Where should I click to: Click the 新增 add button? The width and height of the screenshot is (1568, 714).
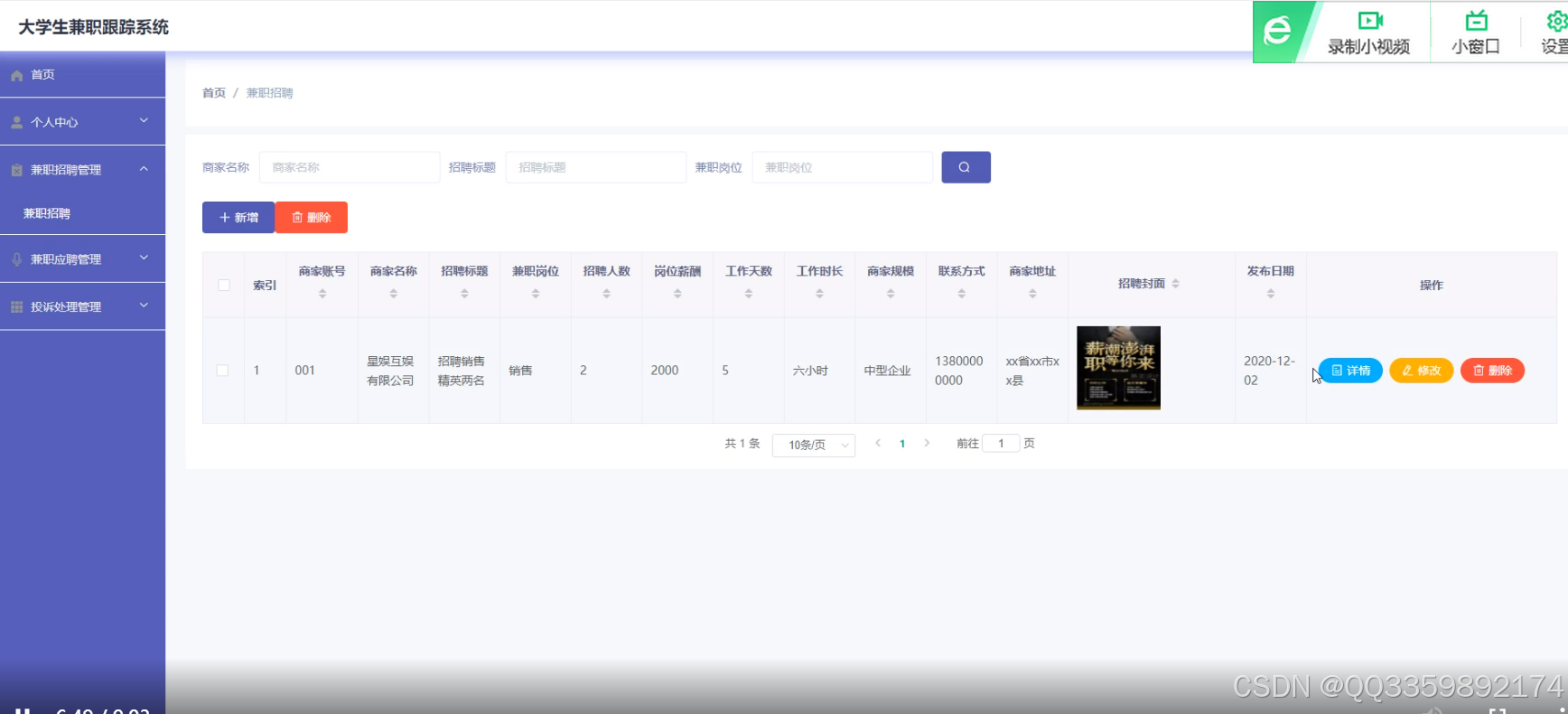238,217
